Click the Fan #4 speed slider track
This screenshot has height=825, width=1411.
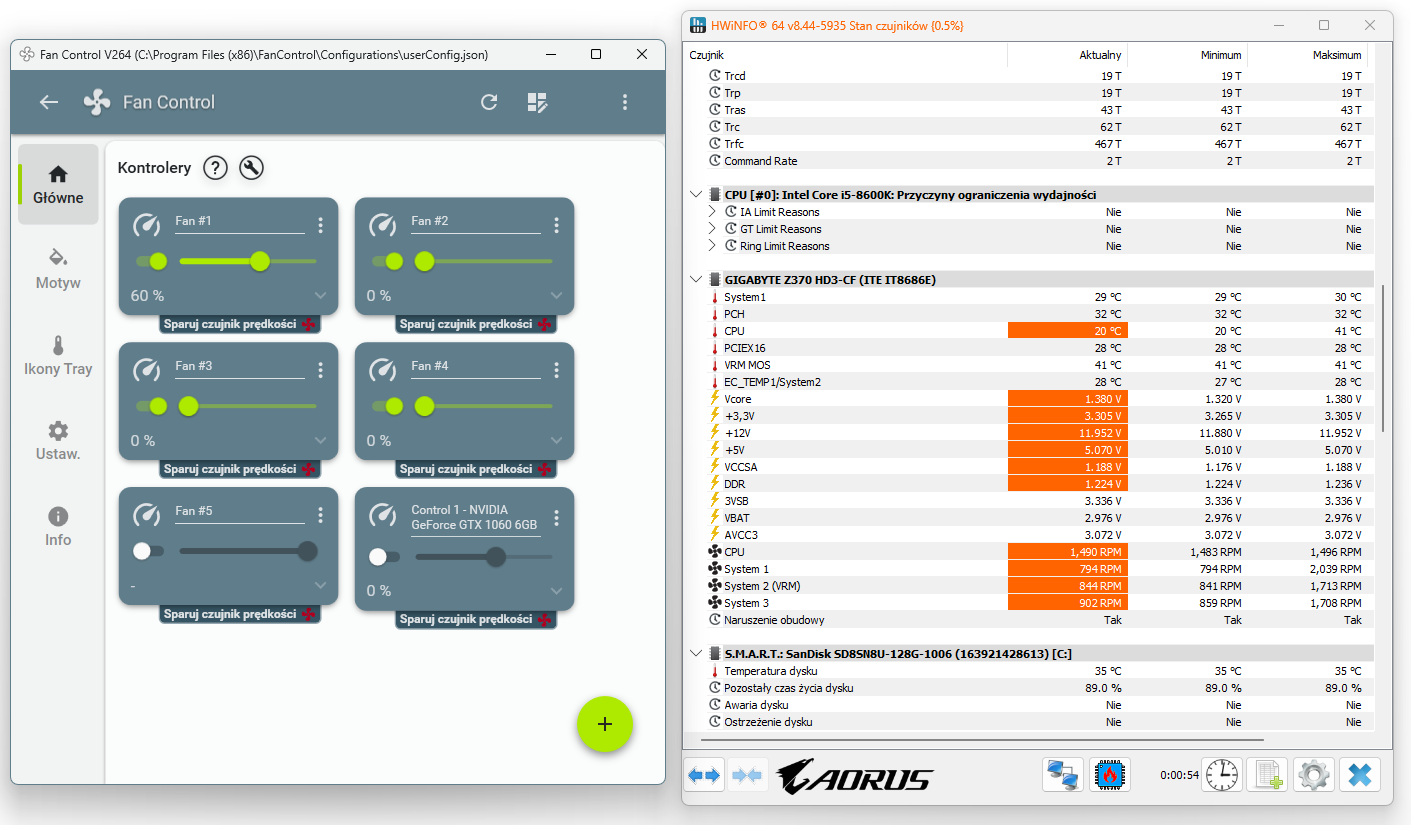tap(484, 406)
